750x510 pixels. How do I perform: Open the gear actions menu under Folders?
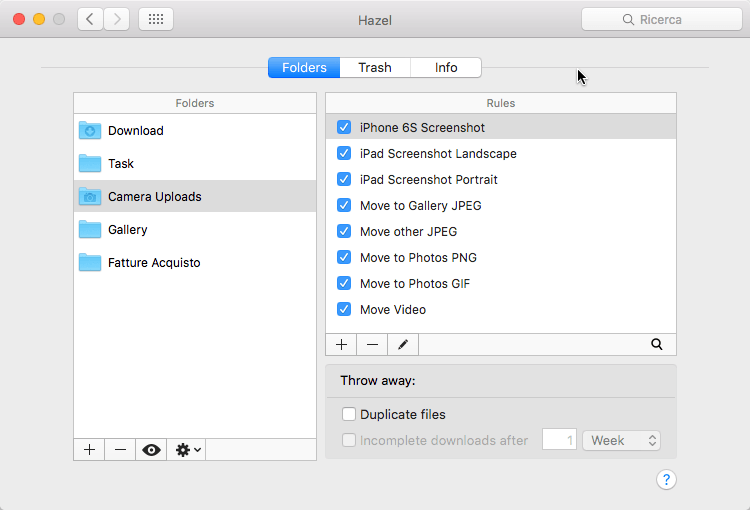tap(187, 450)
